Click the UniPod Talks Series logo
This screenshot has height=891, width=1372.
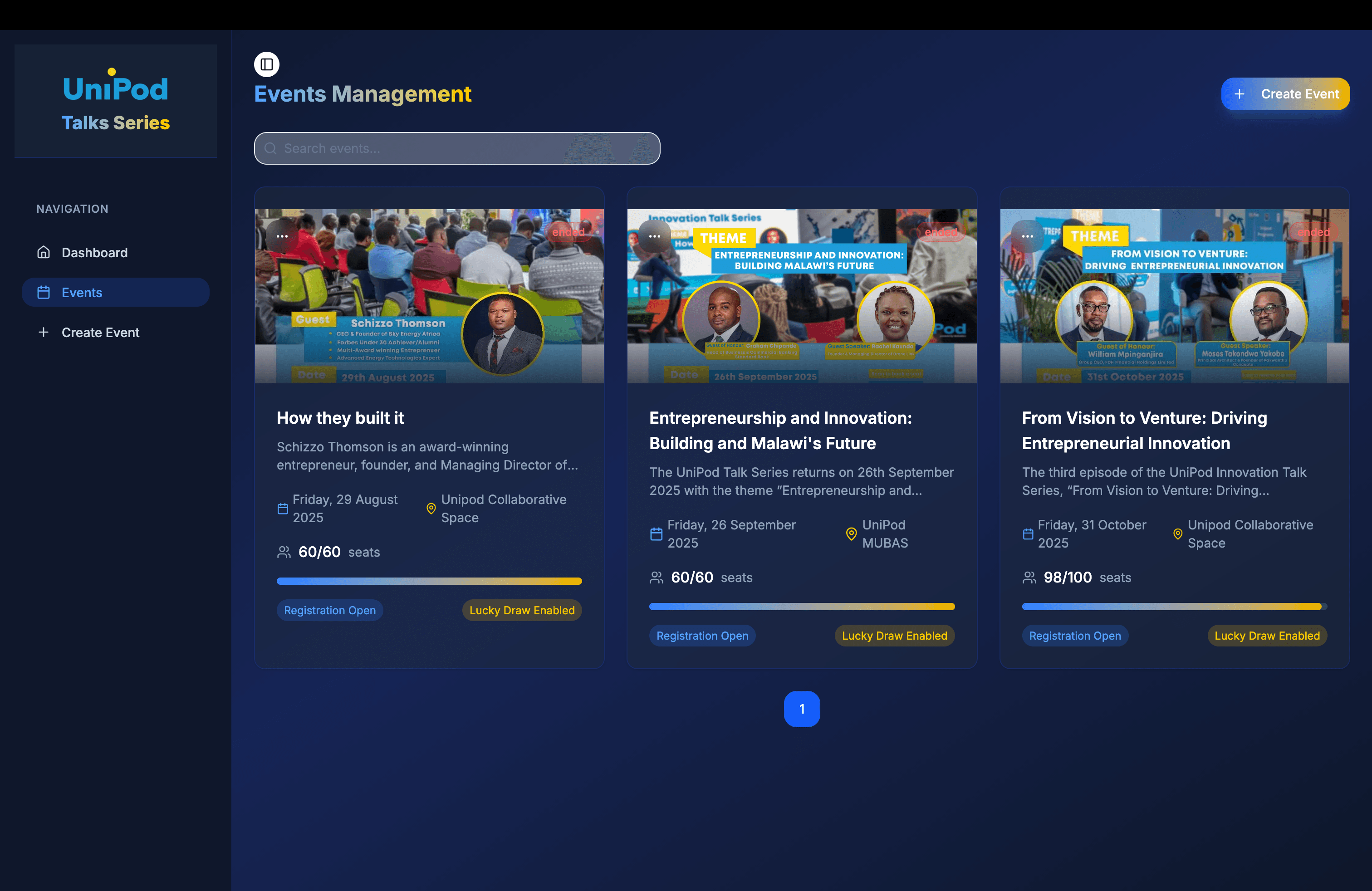(115, 100)
